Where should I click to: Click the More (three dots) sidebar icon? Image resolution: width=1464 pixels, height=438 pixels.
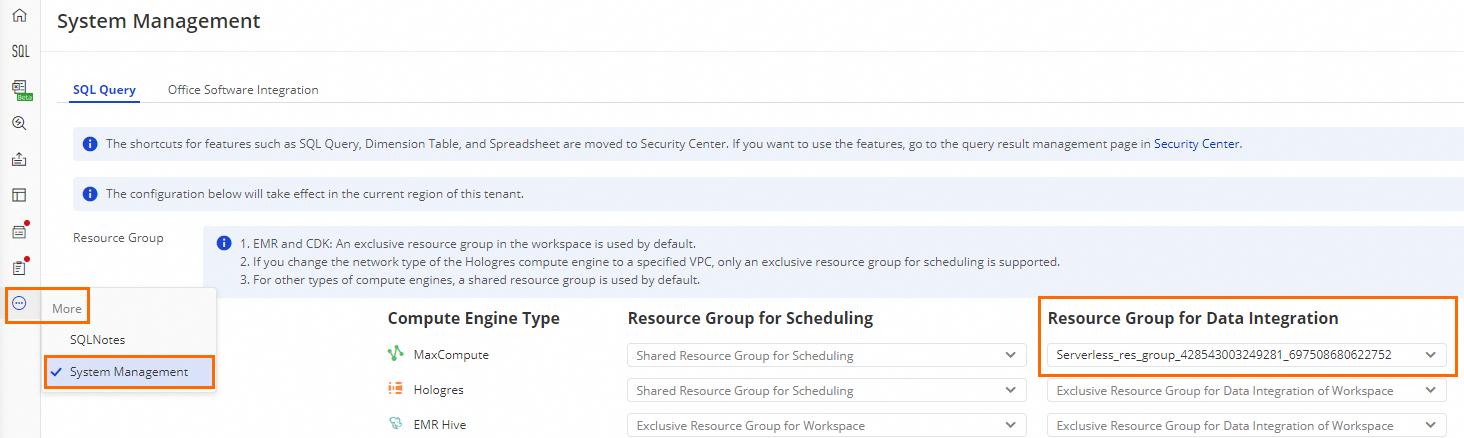click(x=19, y=304)
